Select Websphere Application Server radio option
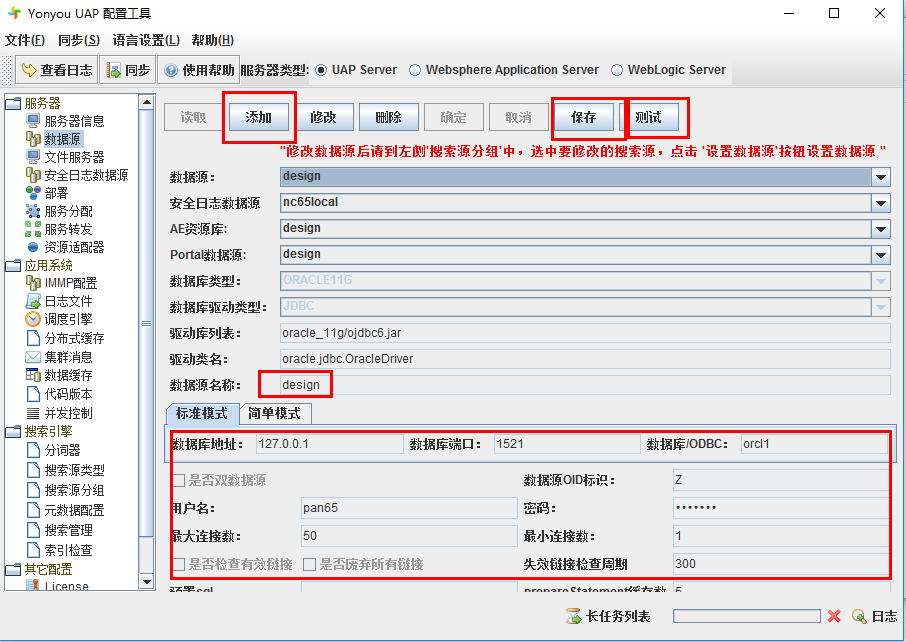Screen dimensions: 906x642 coord(415,70)
